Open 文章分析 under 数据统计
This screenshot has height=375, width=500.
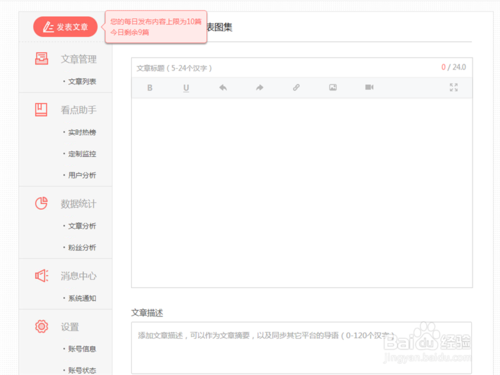point(82,226)
